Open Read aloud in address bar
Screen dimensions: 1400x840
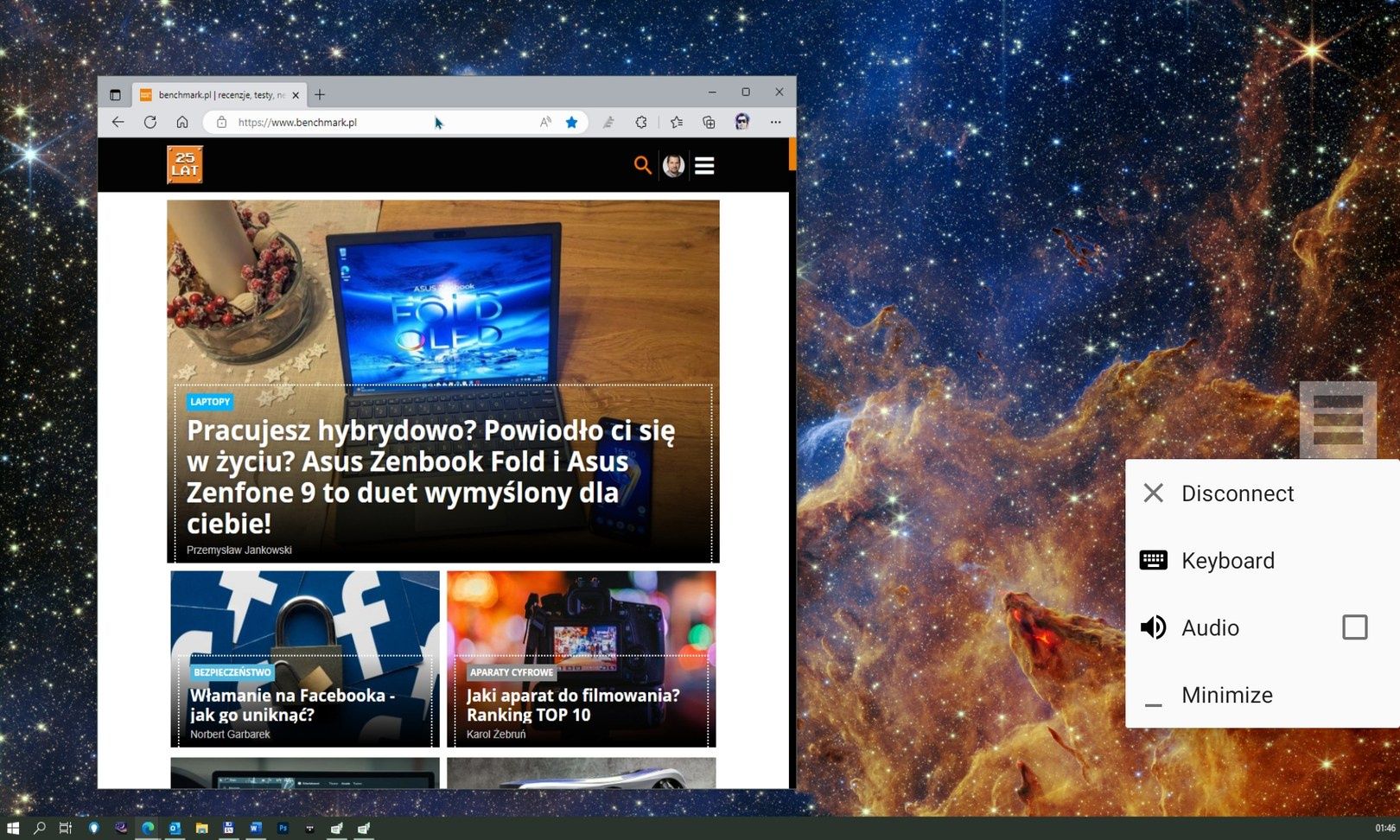545,122
